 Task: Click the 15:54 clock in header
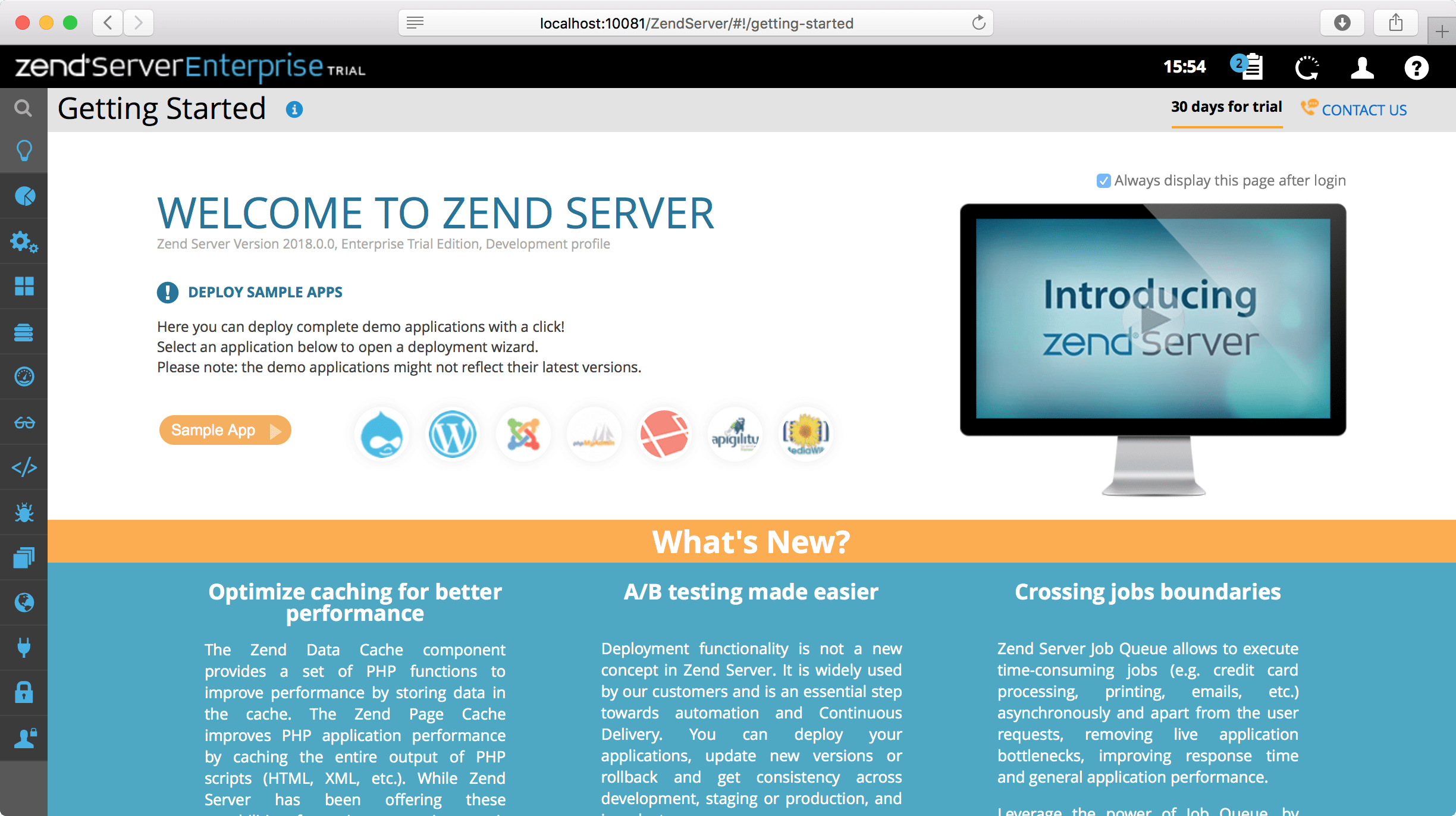tap(1185, 67)
